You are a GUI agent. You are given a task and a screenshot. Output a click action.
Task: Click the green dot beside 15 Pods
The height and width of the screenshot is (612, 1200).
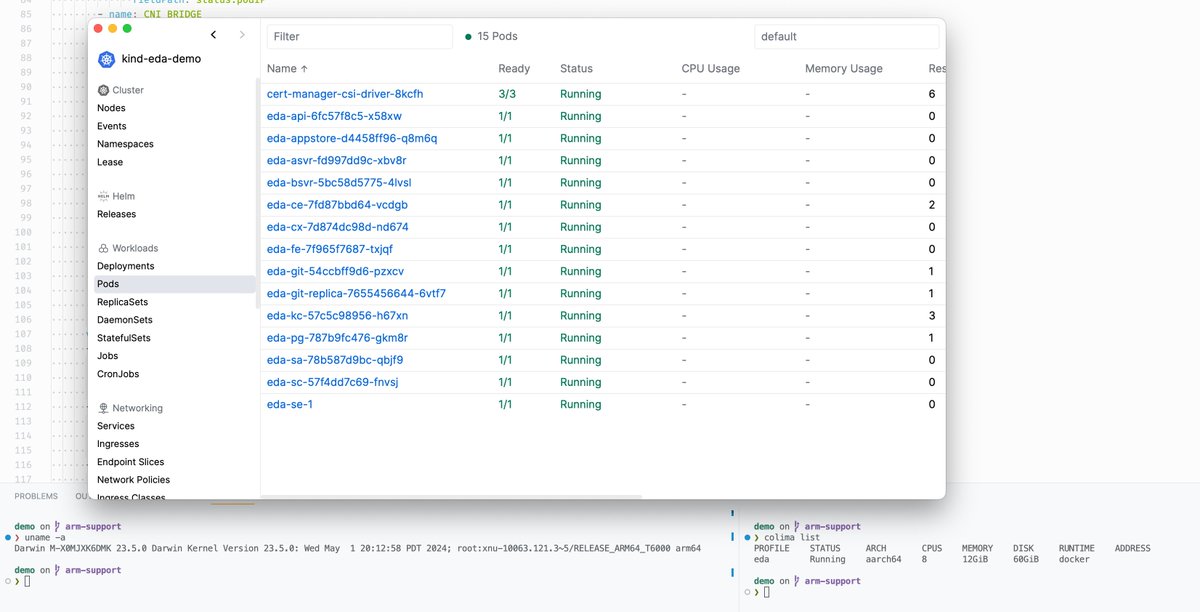468,36
